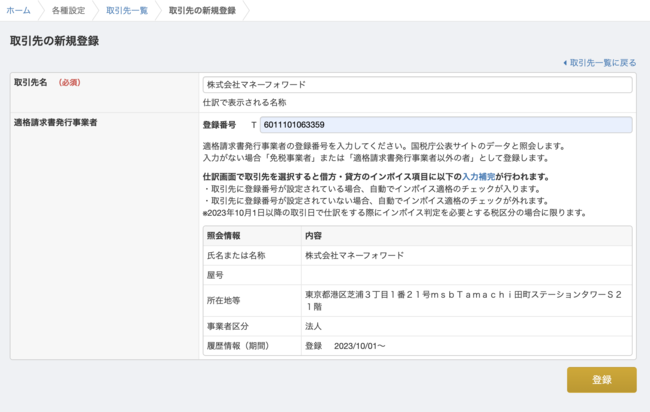Go to the ホーム breadcrumb
Screen dimensions: 650x412
pos(18,10)
